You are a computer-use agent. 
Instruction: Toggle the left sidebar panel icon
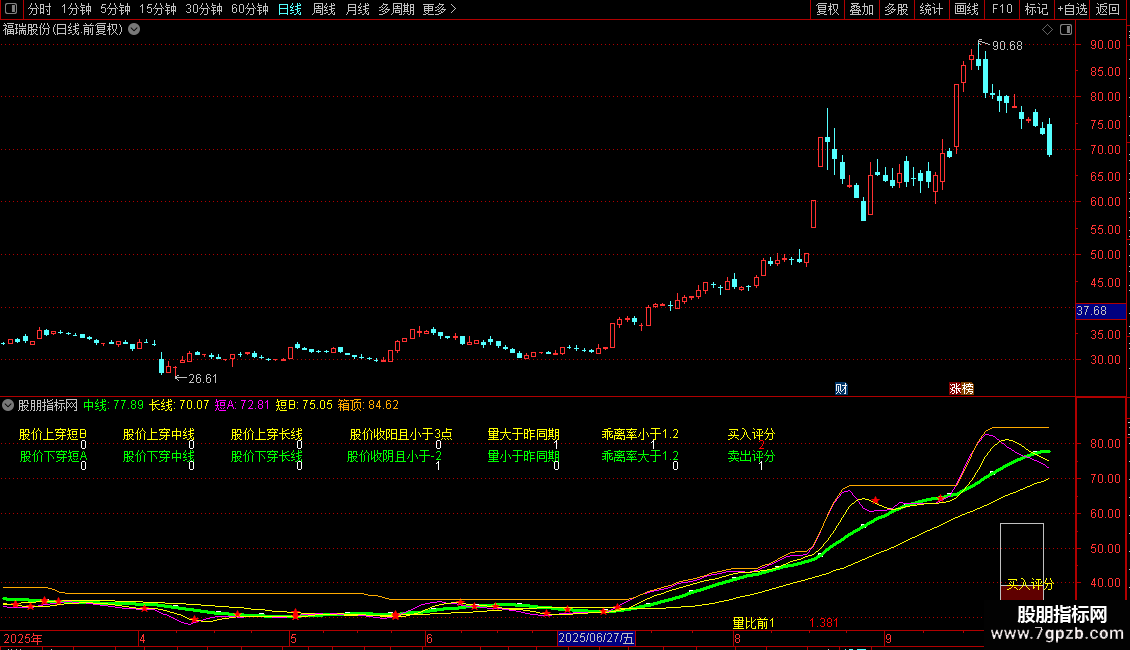[x=11, y=9]
